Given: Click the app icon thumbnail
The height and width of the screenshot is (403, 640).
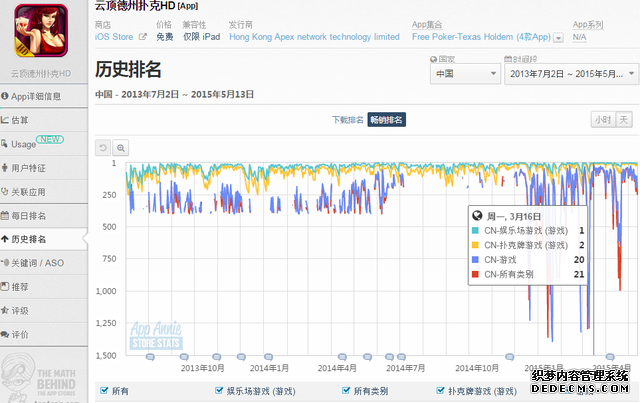Looking at the screenshot, I should coord(41,31).
